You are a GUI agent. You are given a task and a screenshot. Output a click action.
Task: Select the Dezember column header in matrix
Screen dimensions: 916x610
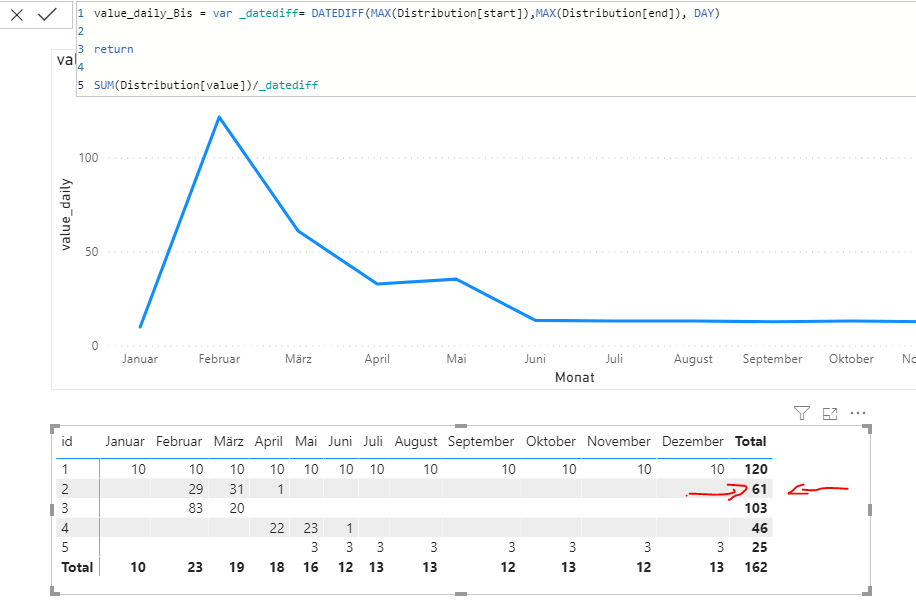pos(693,441)
